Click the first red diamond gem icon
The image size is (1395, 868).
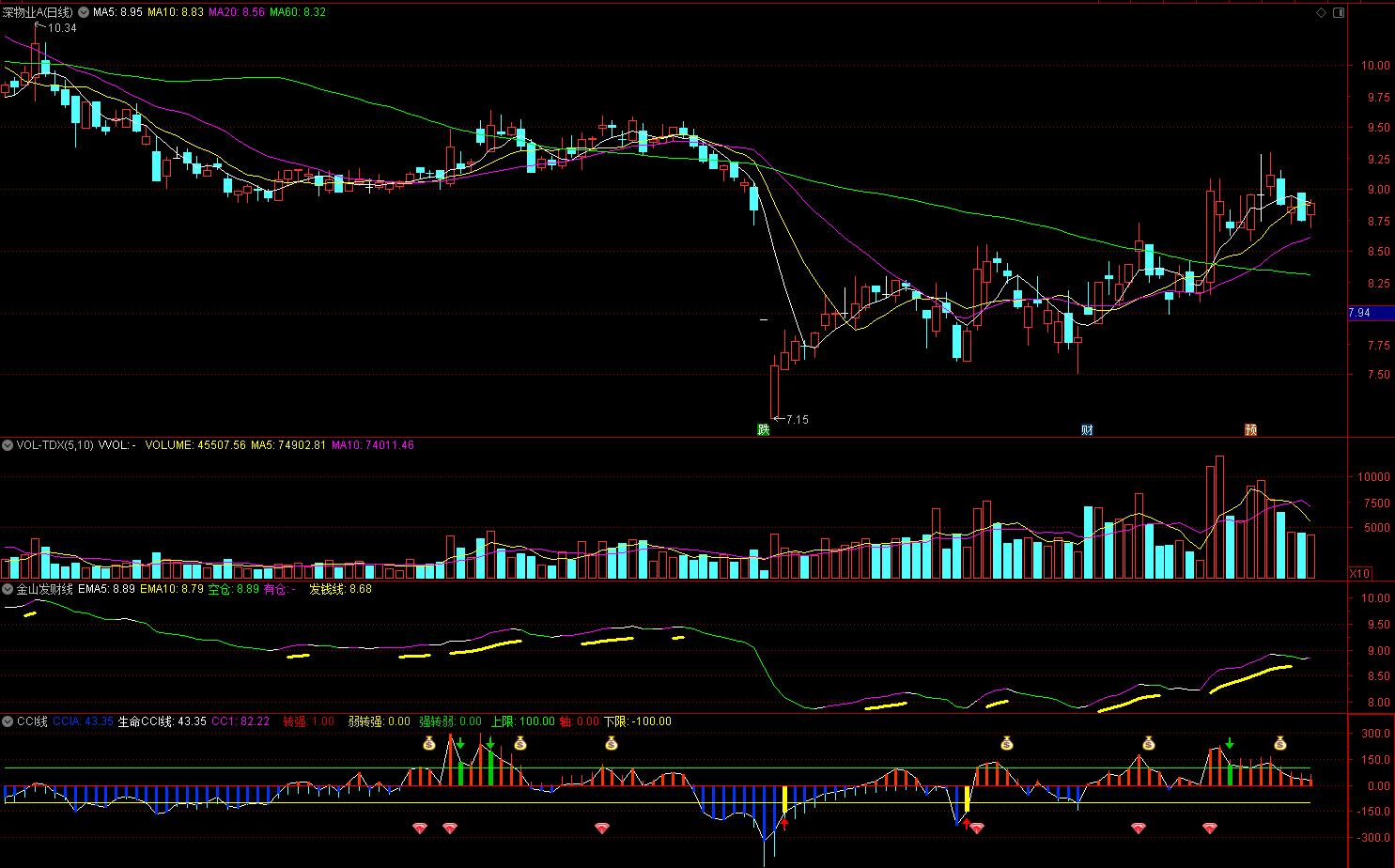[x=420, y=829]
